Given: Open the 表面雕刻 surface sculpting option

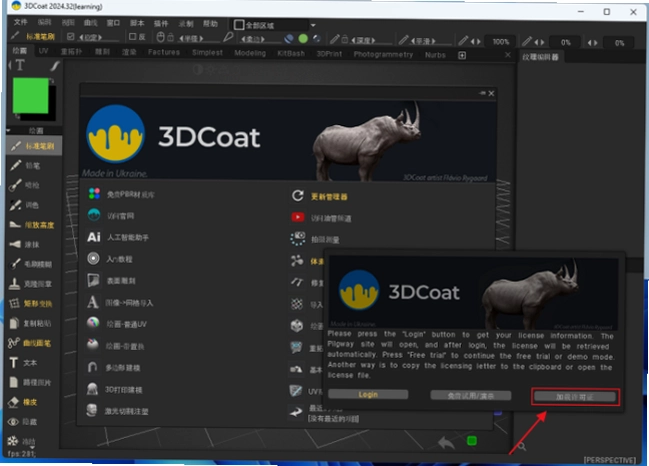Looking at the screenshot, I should point(111,281).
